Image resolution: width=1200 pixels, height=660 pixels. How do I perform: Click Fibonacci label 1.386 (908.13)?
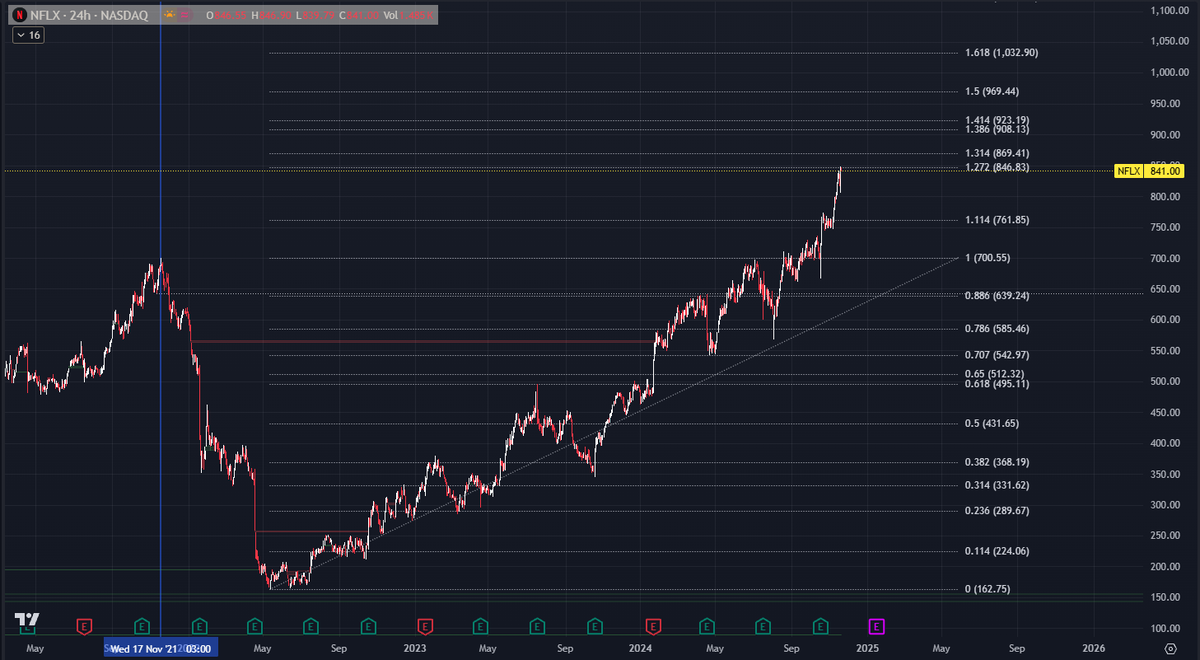pos(997,129)
